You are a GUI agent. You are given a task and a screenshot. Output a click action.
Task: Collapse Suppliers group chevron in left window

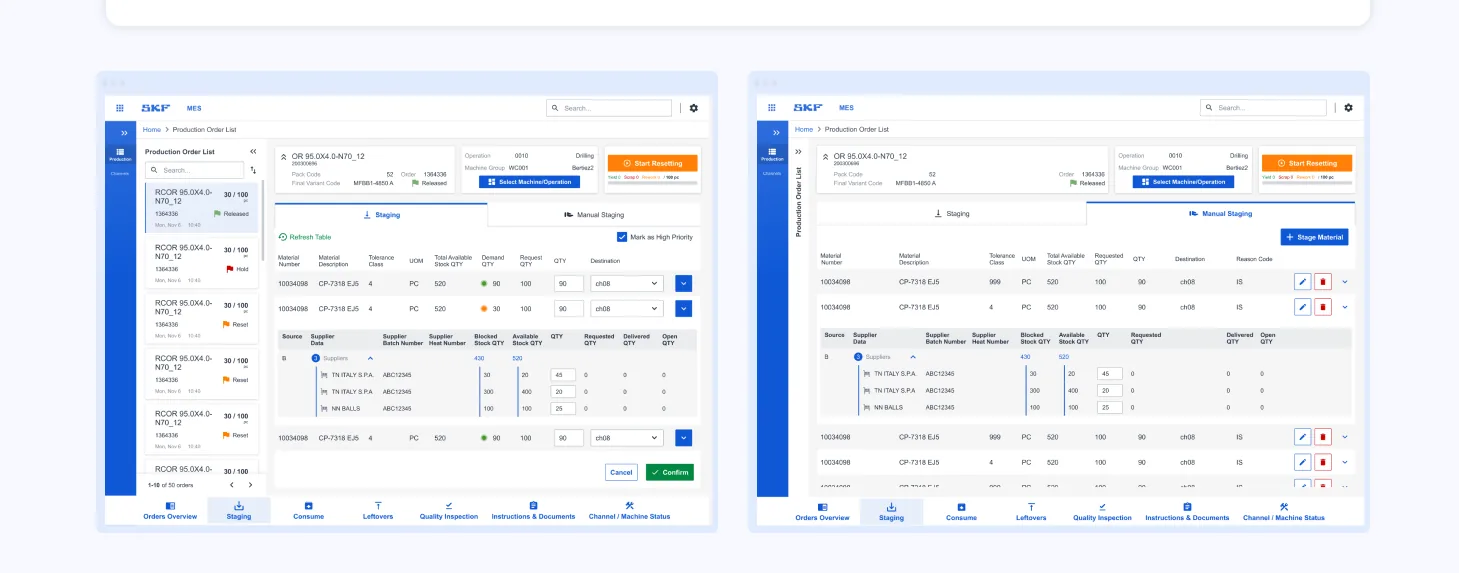point(370,357)
